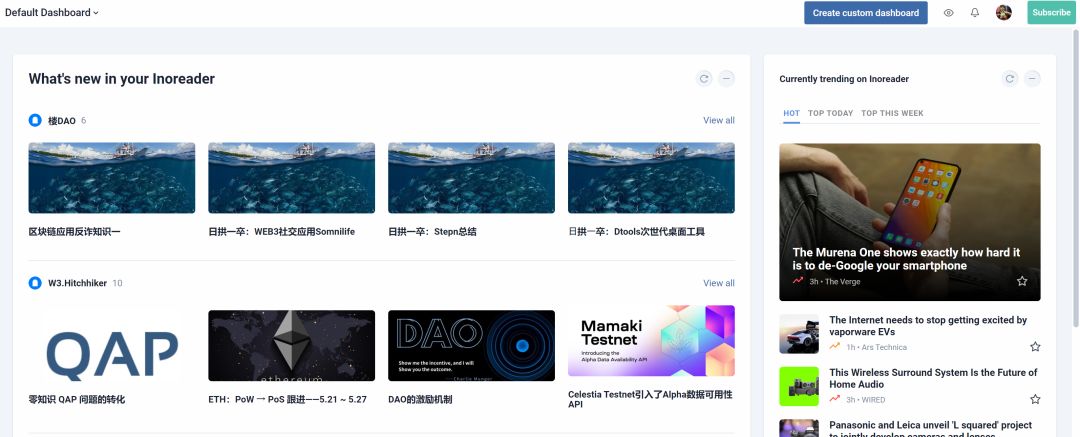Open Panasonic and Leica unveil headline

click(x=931, y=429)
